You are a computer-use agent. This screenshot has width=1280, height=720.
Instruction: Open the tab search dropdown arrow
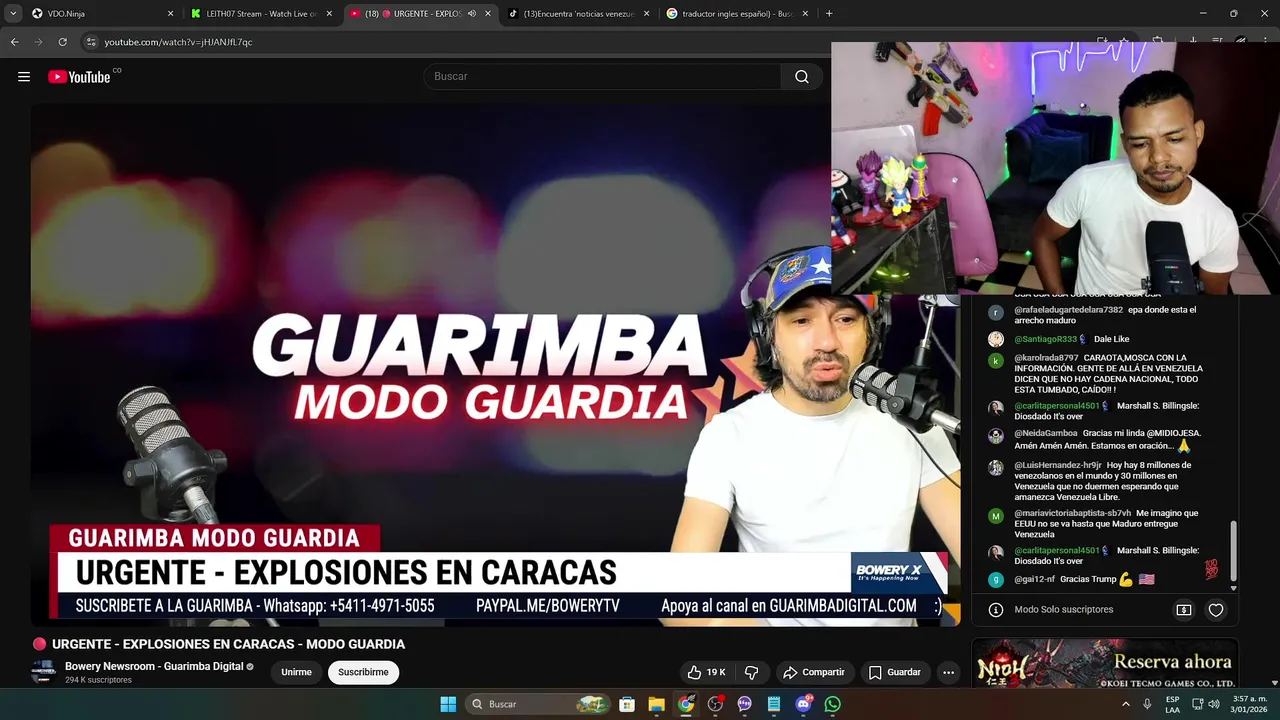[x=13, y=14]
